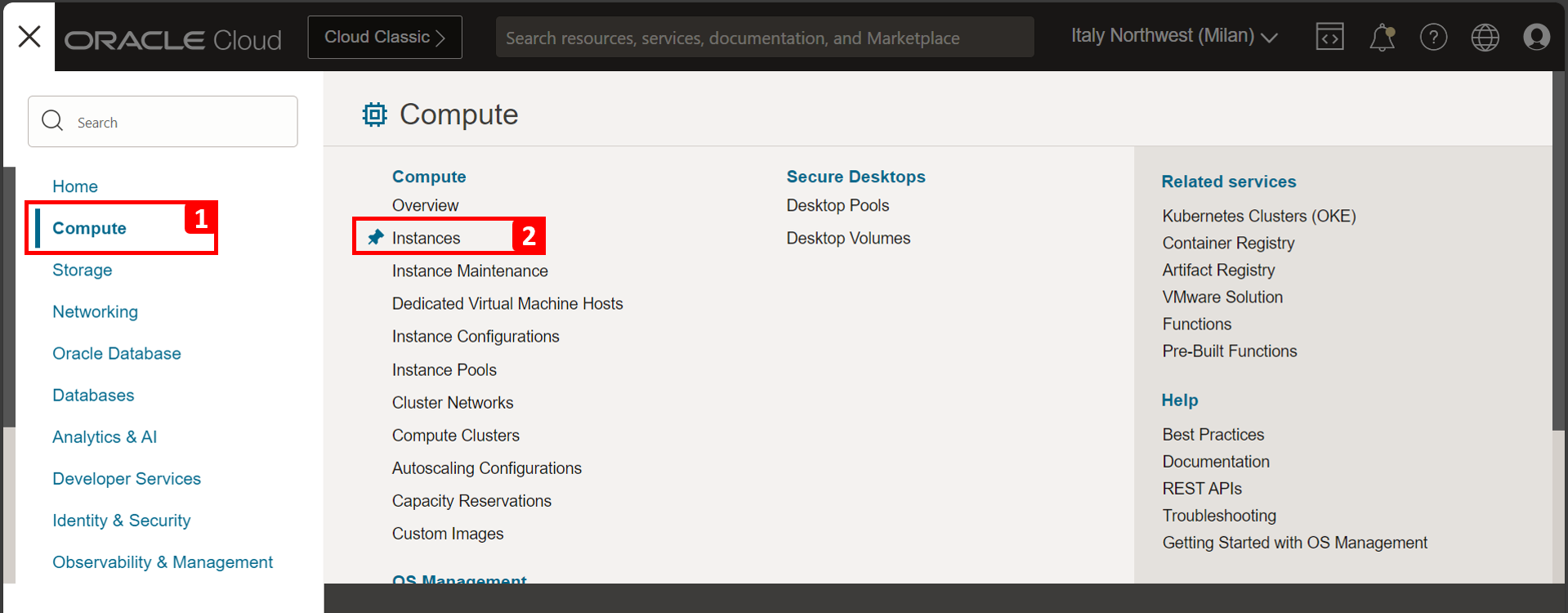Screen dimensions: 1568x613
Task: Select Storage in the left navigation
Action: pos(82,270)
